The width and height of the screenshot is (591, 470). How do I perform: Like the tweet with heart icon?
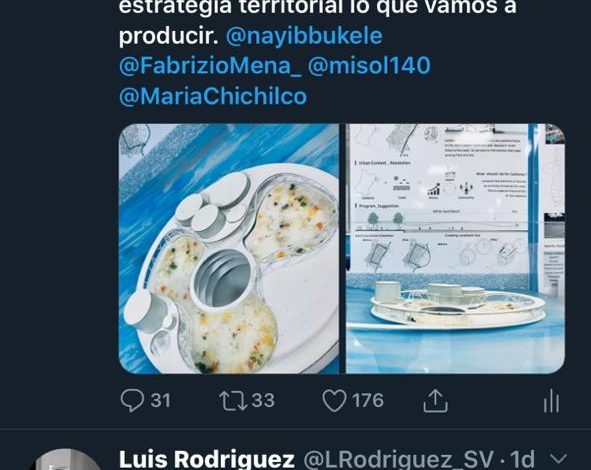point(334,400)
